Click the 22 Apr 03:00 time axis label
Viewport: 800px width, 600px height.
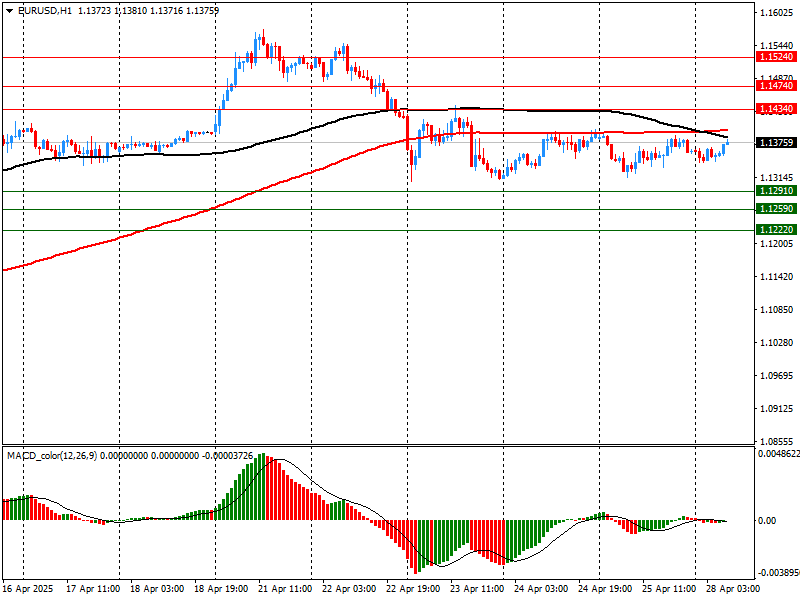[349, 589]
